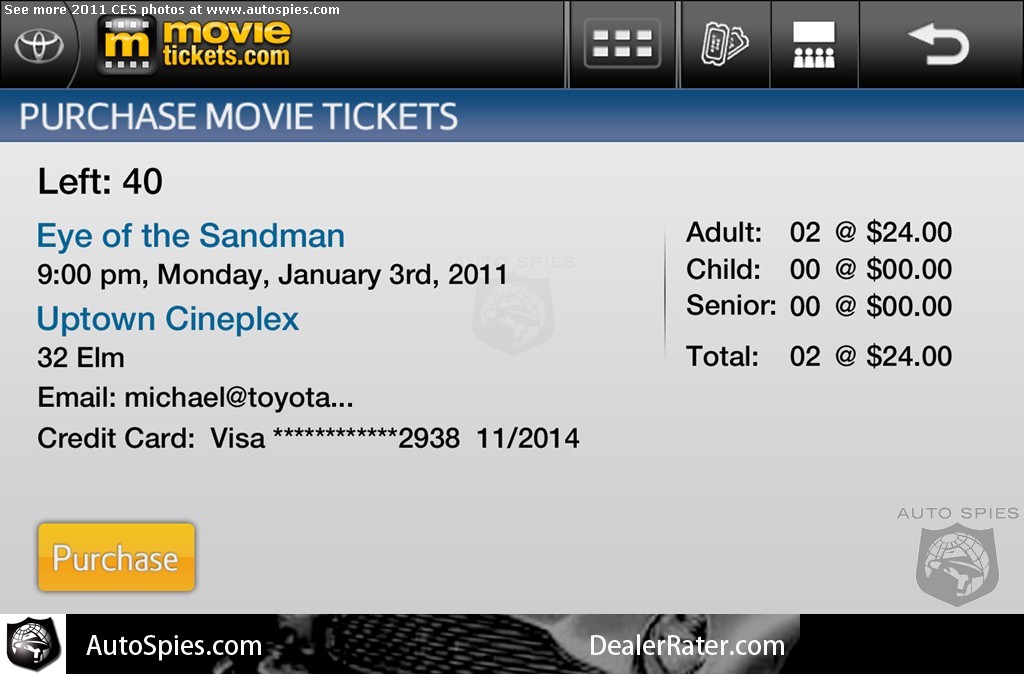This screenshot has width=1024, height=674.
Task: Click the Purchase Movie Tickets header
Action: pos(238,117)
